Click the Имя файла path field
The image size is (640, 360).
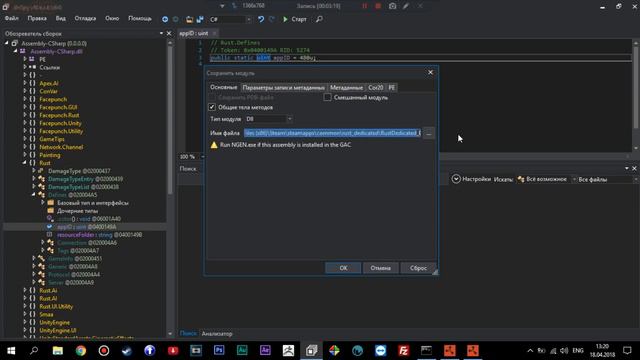332,133
